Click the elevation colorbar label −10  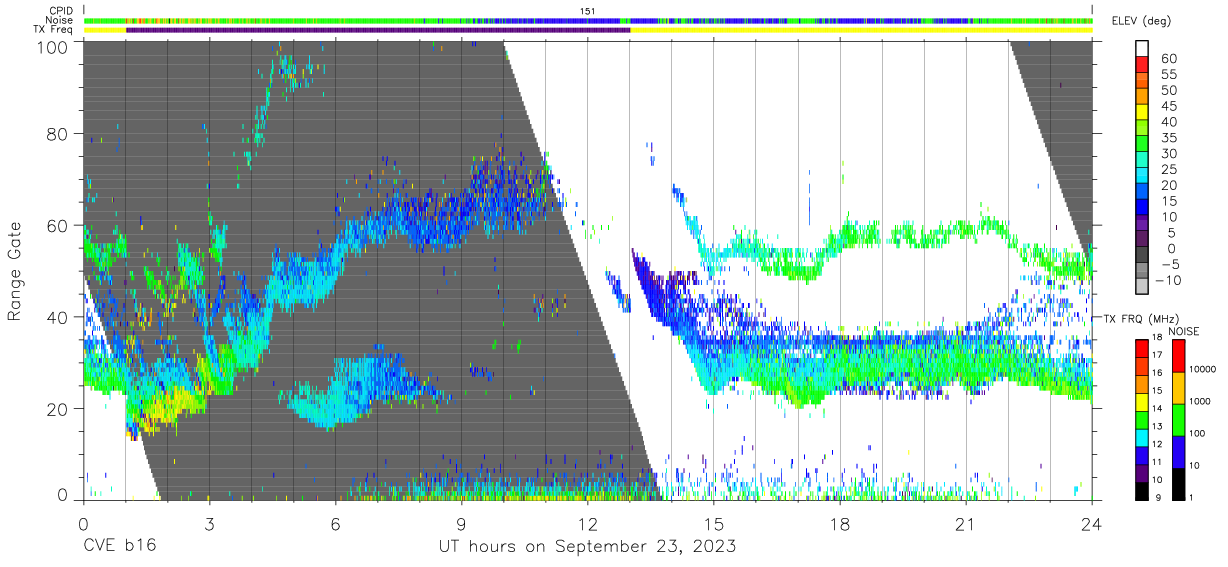[1167, 280]
